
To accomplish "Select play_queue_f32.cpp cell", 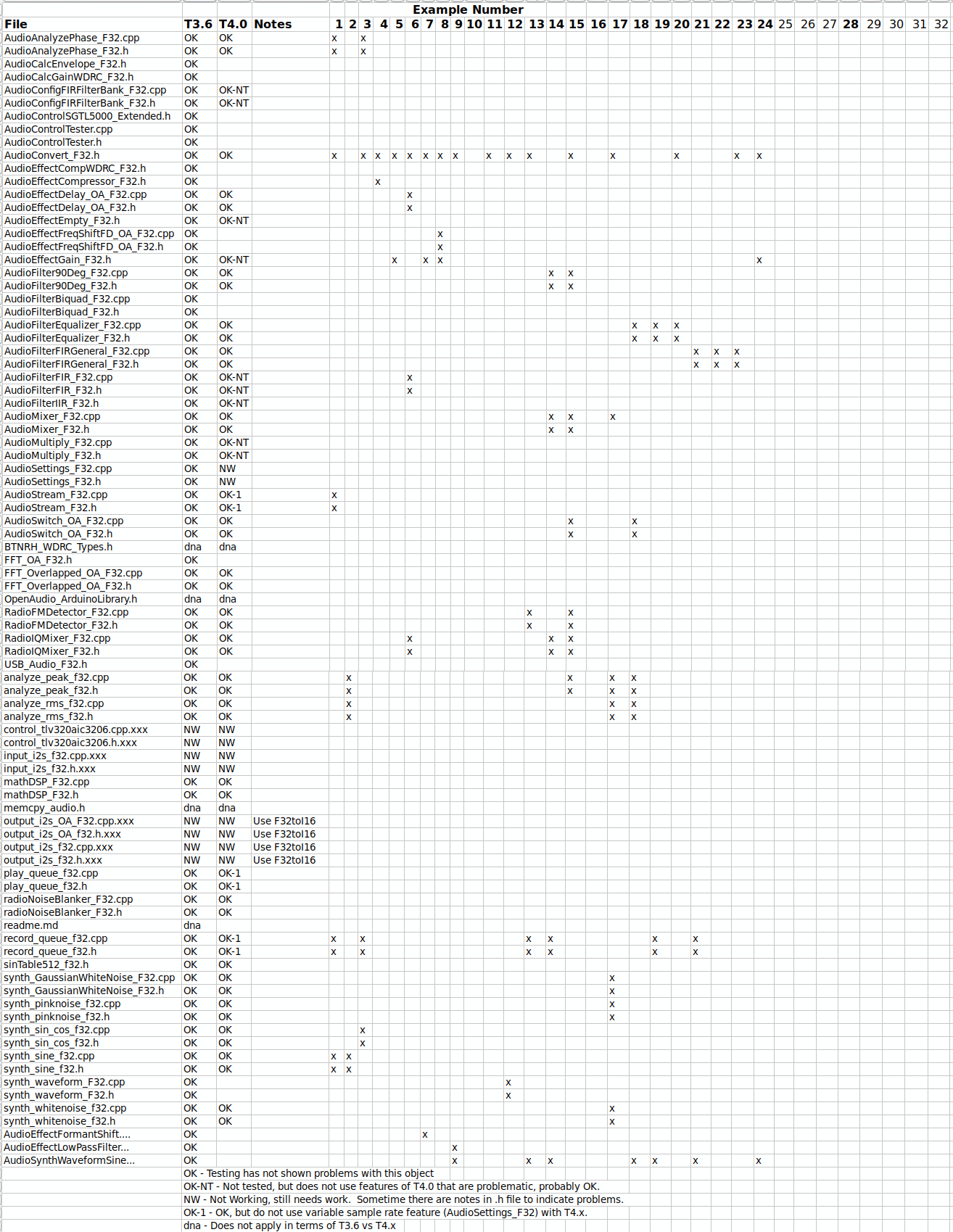I will click(91, 873).
